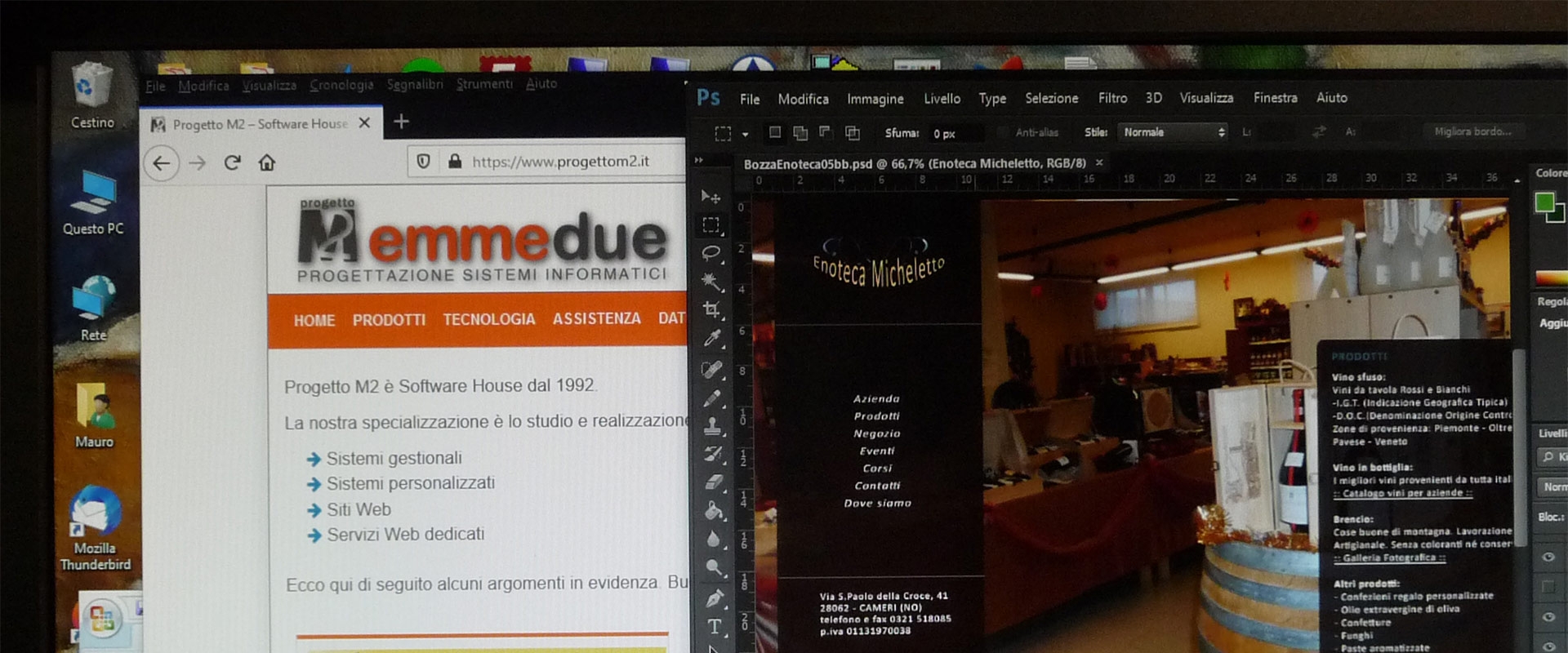Screen dimensions: 1568x653
Task: Select the Lasso tool
Action: 711,253
